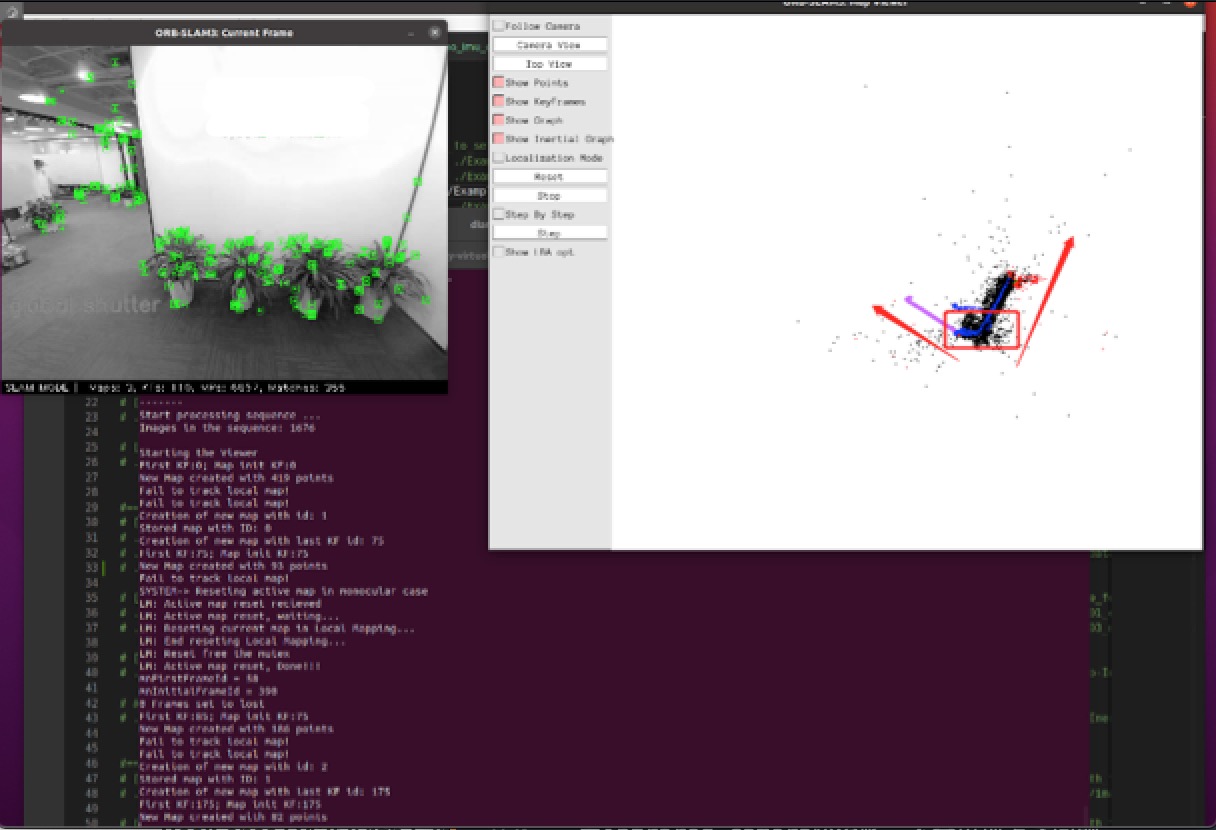
Task: Click "LM: End reseting Local Mapping..." line
Action: tap(242, 641)
